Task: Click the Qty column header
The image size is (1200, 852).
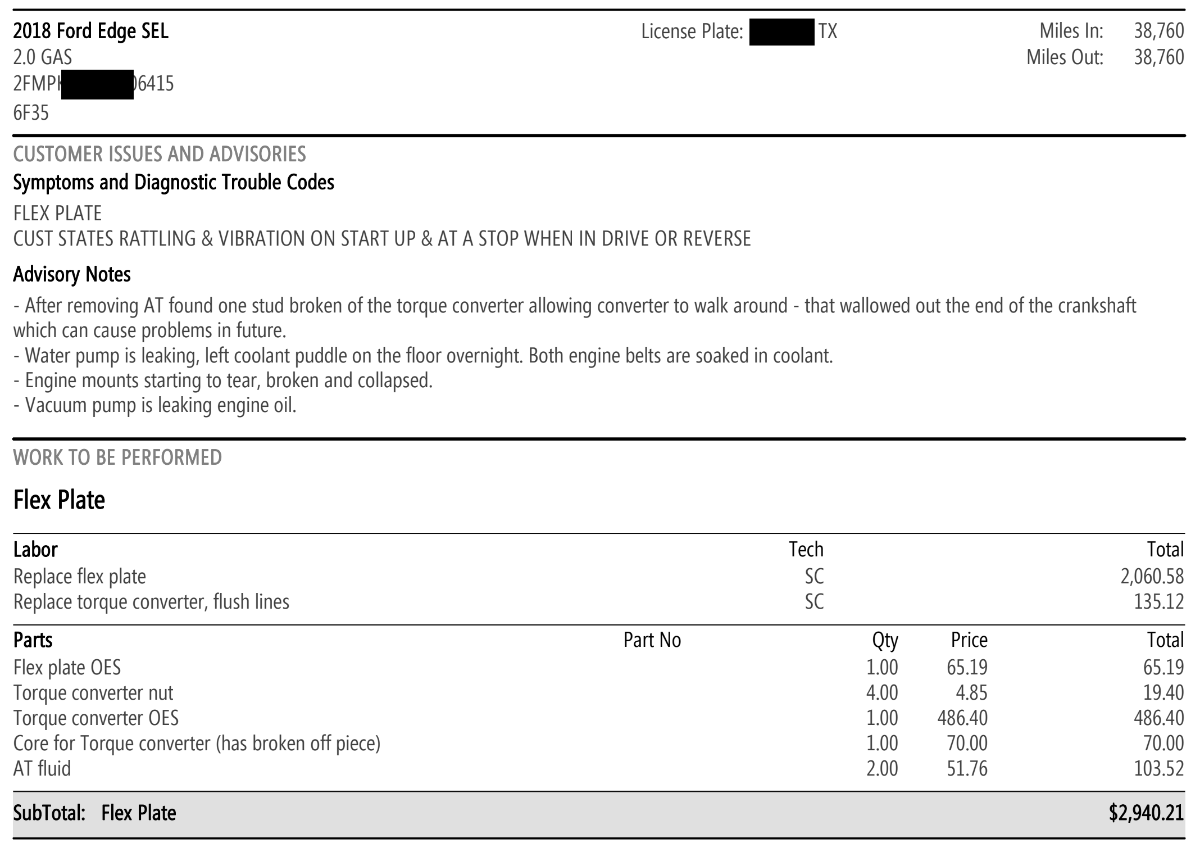Action: click(x=885, y=641)
